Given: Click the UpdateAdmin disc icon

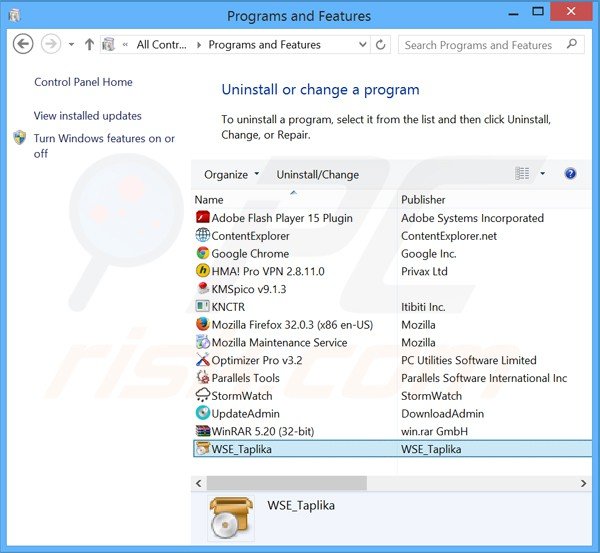Looking at the screenshot, I should pos(203,413).
